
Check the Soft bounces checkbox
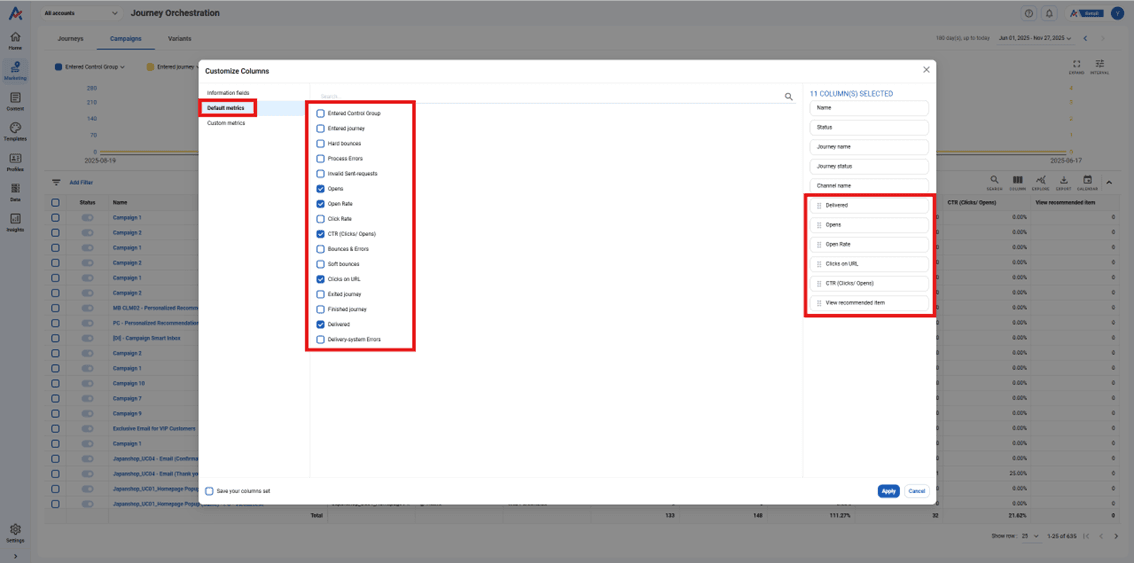320,264
